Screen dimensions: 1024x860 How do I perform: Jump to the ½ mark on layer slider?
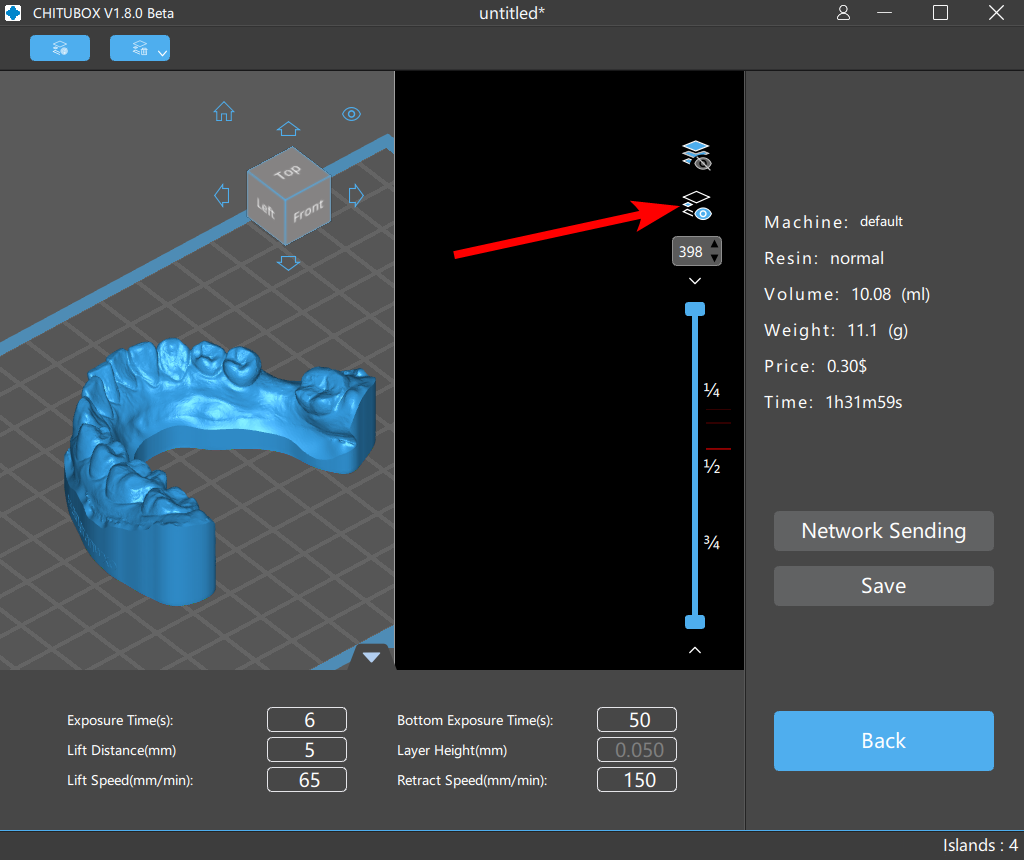click(711, 466)
